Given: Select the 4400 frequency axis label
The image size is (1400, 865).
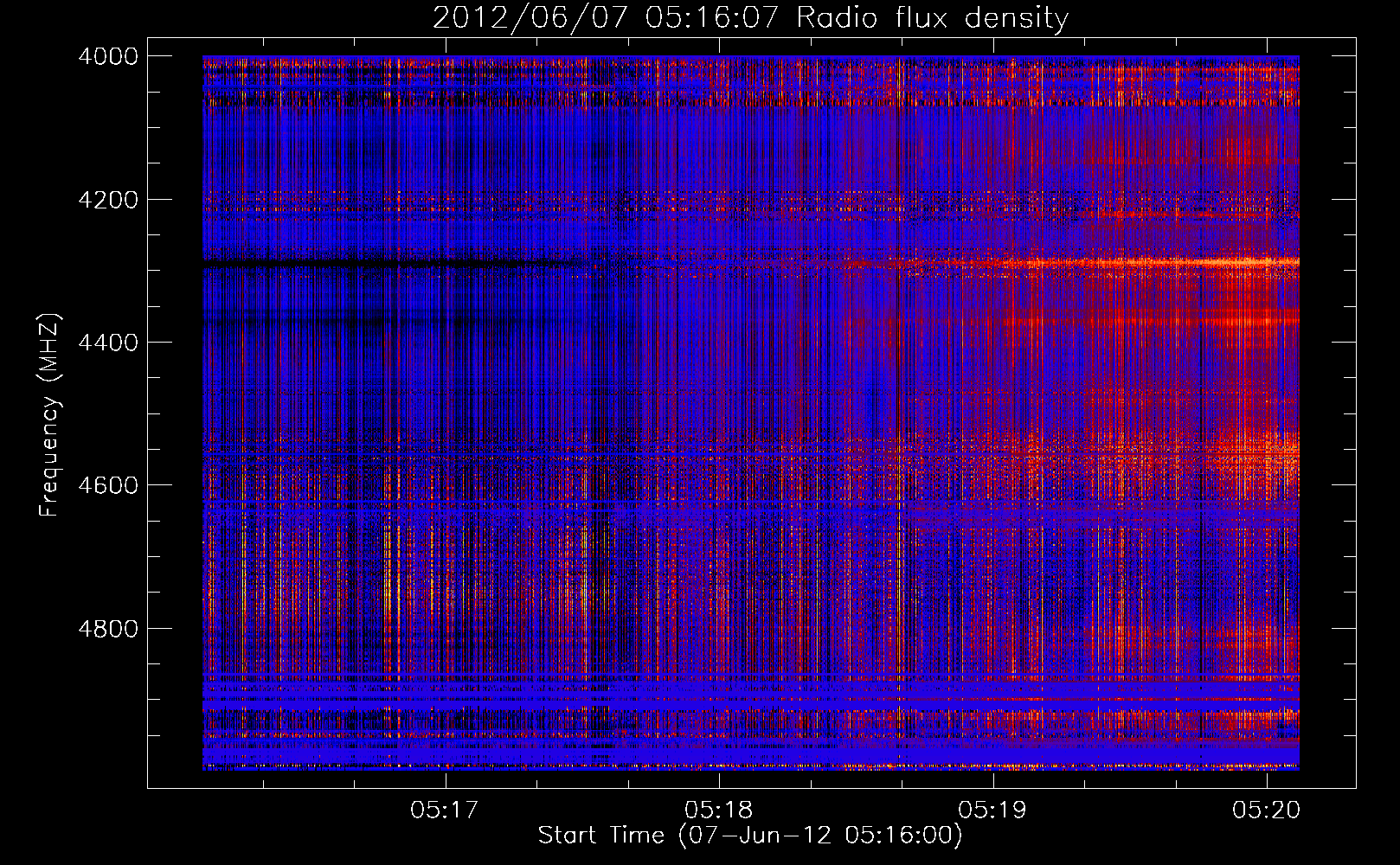Looking at the screenshot, I should click(x=108, y=343).
